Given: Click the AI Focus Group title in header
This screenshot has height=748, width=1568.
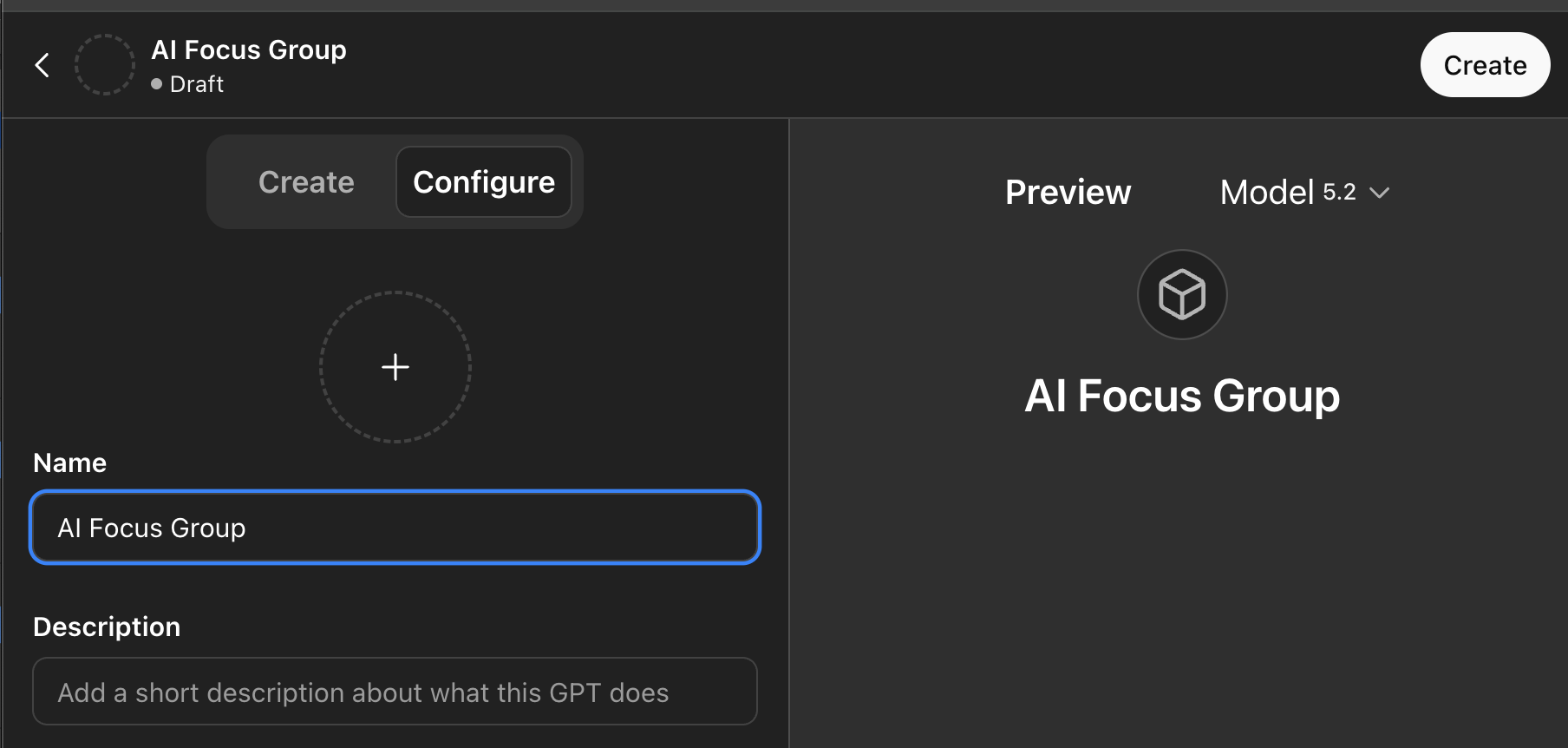Looking at the screenshot, I should coord(249,50).
